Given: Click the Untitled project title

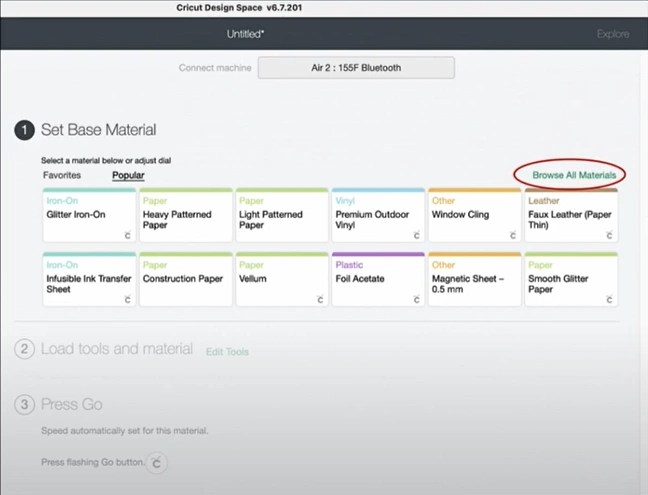Looking at the screenshot, I should point(245,34).
